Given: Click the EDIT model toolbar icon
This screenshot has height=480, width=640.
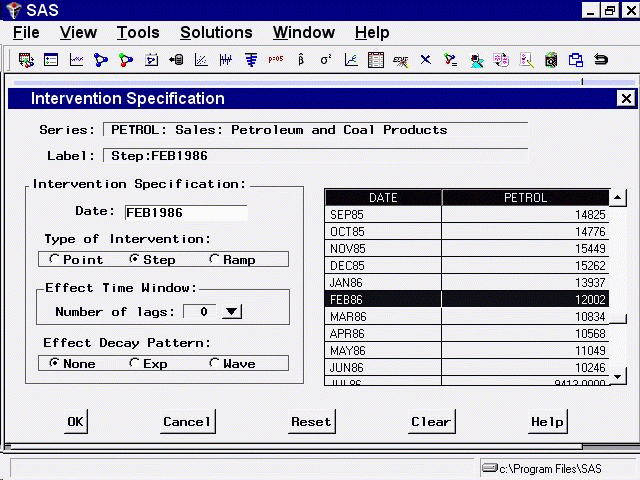Looking at the screenshot, I should tap(400, 61).
